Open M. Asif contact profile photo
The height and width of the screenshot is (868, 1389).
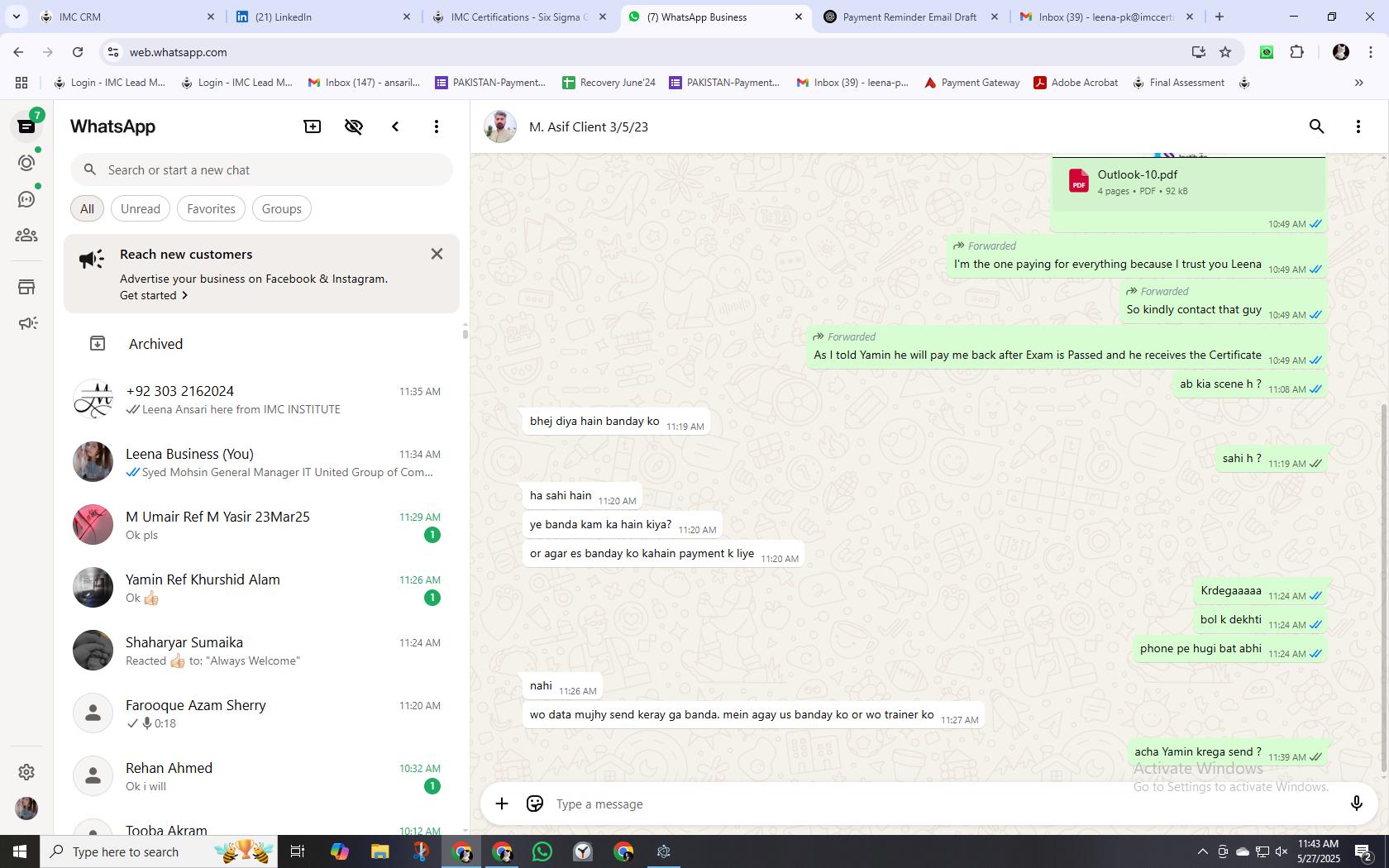click(500, 126)
